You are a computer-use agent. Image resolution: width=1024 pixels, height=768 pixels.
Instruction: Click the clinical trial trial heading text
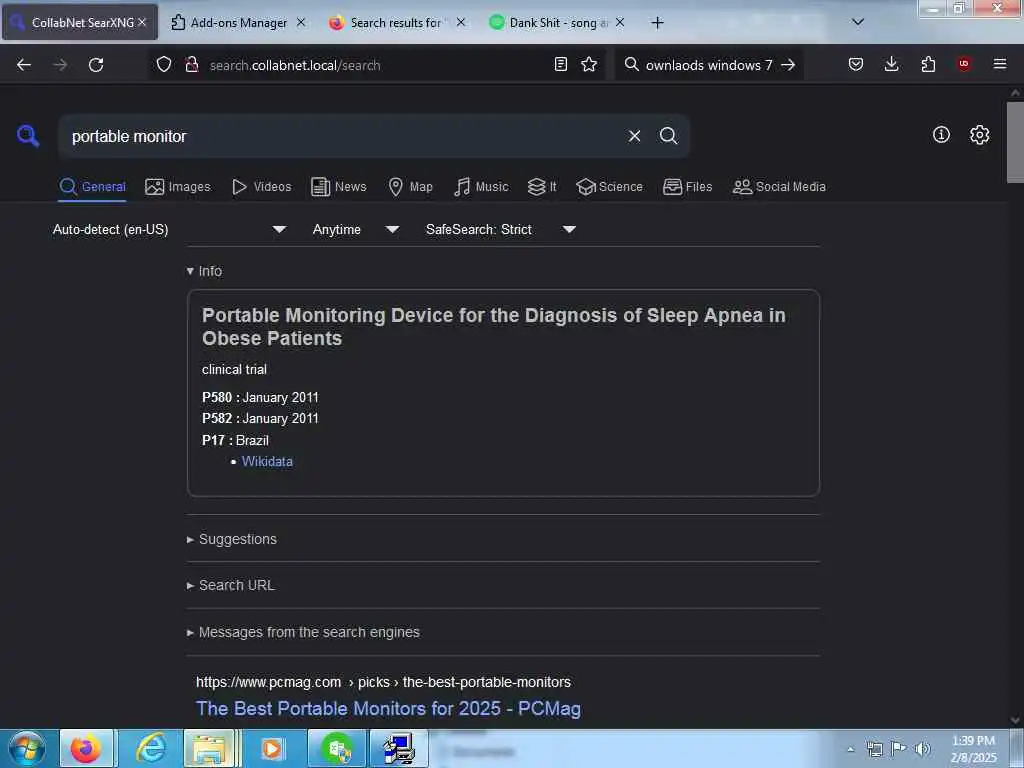(234, 370)
